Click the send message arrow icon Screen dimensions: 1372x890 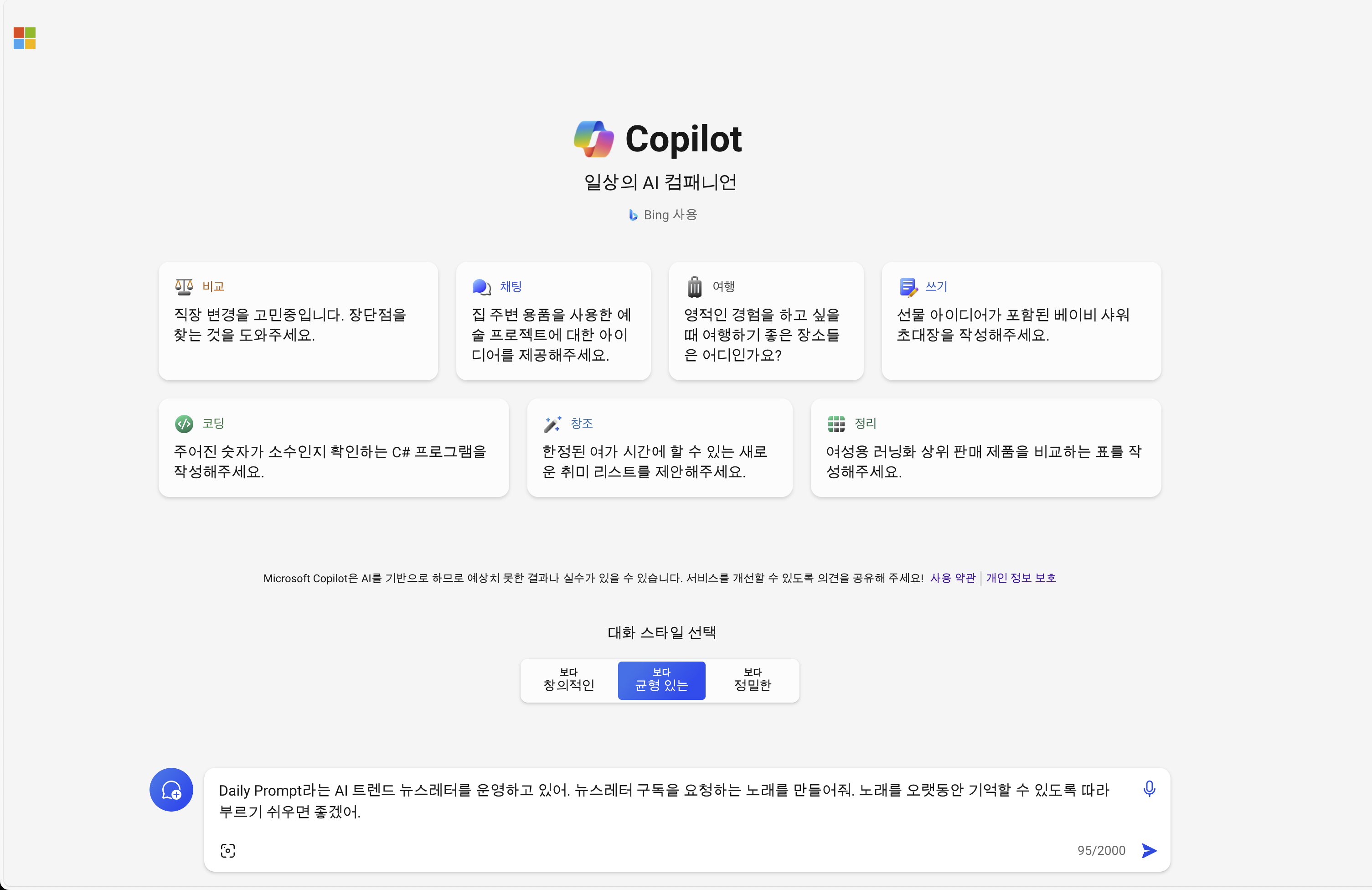click(1149, 851)
